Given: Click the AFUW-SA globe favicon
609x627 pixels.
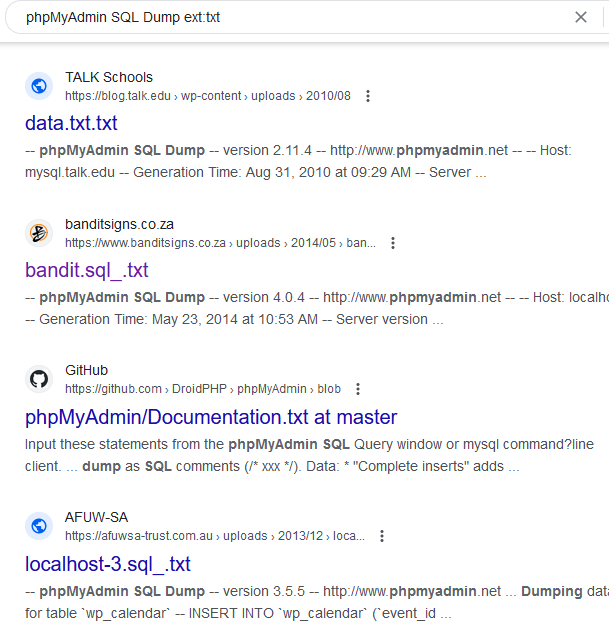Looking at the screenshot, I should (x=39, y=526).
